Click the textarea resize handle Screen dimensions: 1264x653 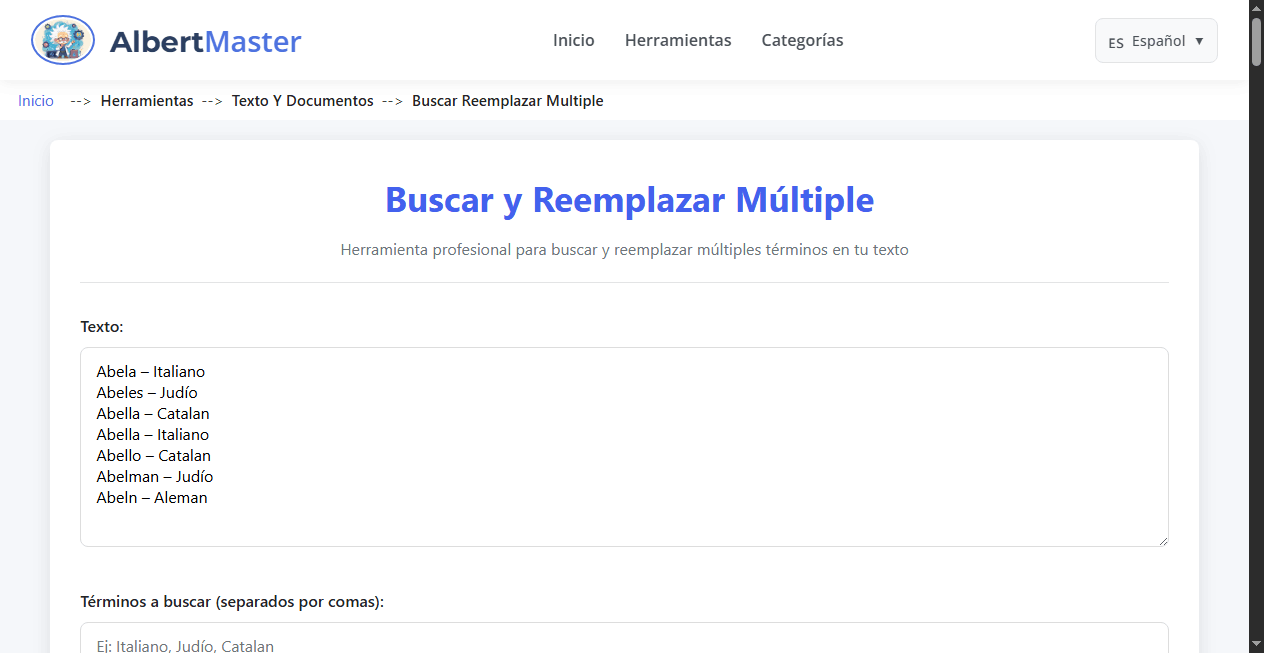[x=1163, y=540]
